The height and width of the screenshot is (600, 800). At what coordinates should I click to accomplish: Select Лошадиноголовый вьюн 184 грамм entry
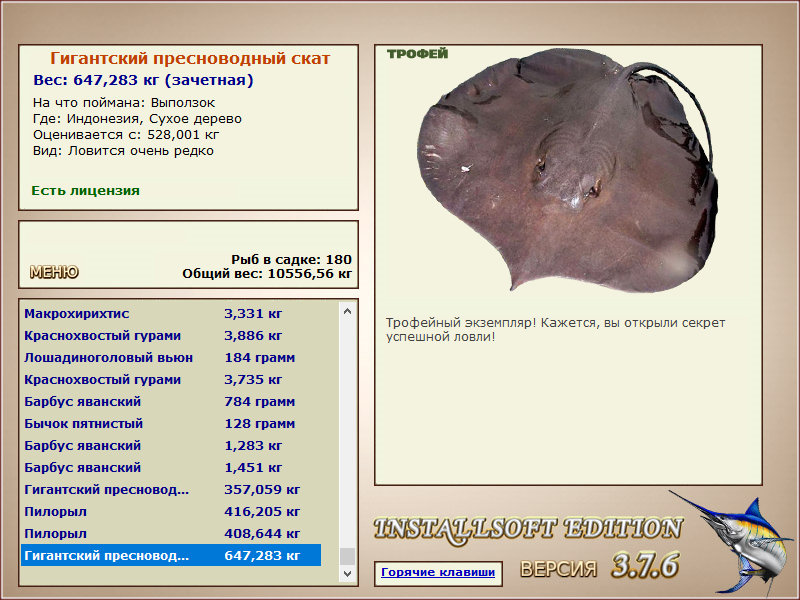tap(171, 358)
